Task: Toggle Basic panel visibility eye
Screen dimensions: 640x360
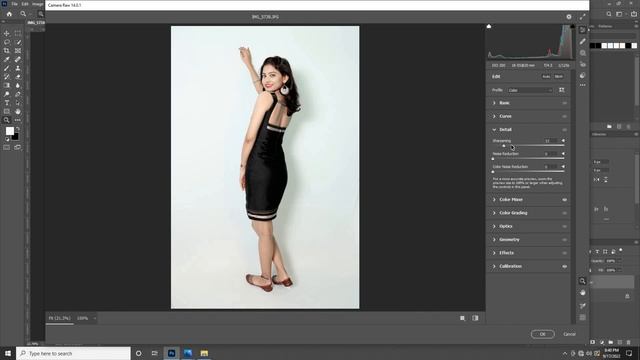Action: tap(564, 103)
